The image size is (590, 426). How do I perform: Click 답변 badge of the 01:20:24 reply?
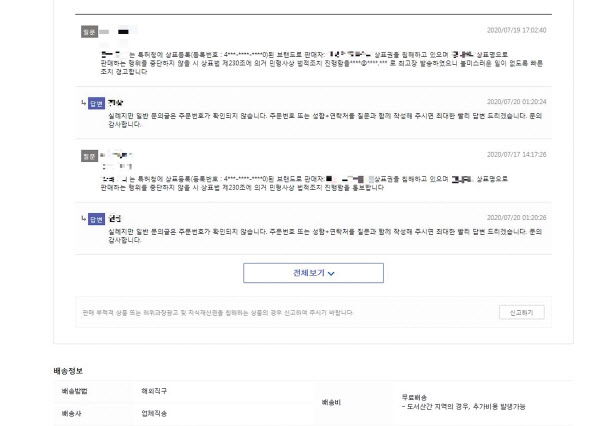tap(96, 103)
